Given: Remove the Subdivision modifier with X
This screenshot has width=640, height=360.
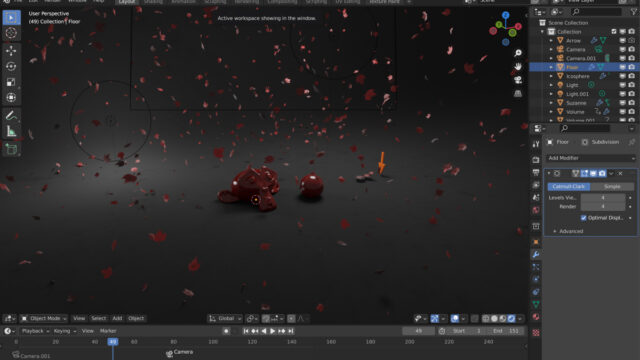Looking at the screenshot, I should 620,173.
